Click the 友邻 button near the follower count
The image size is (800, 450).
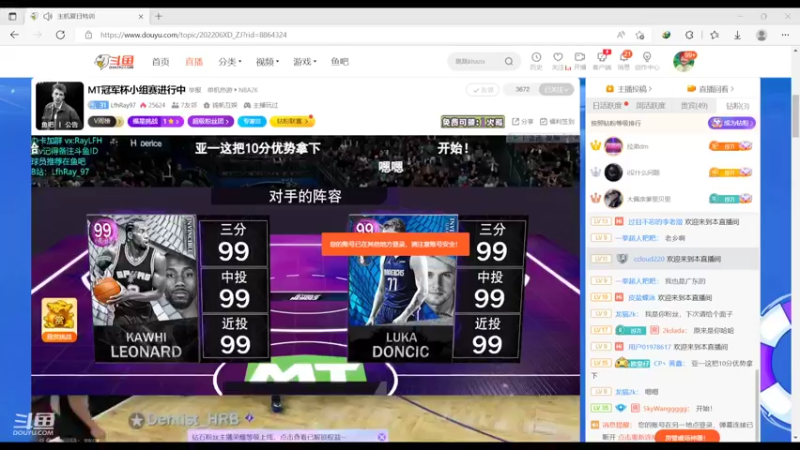(x=482, y=90)
